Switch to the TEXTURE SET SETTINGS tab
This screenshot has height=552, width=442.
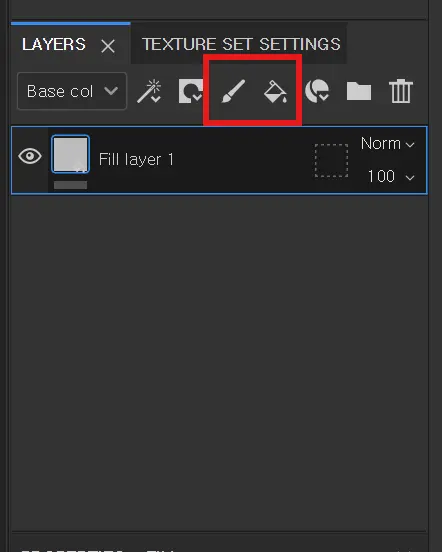tap(241, 44)
